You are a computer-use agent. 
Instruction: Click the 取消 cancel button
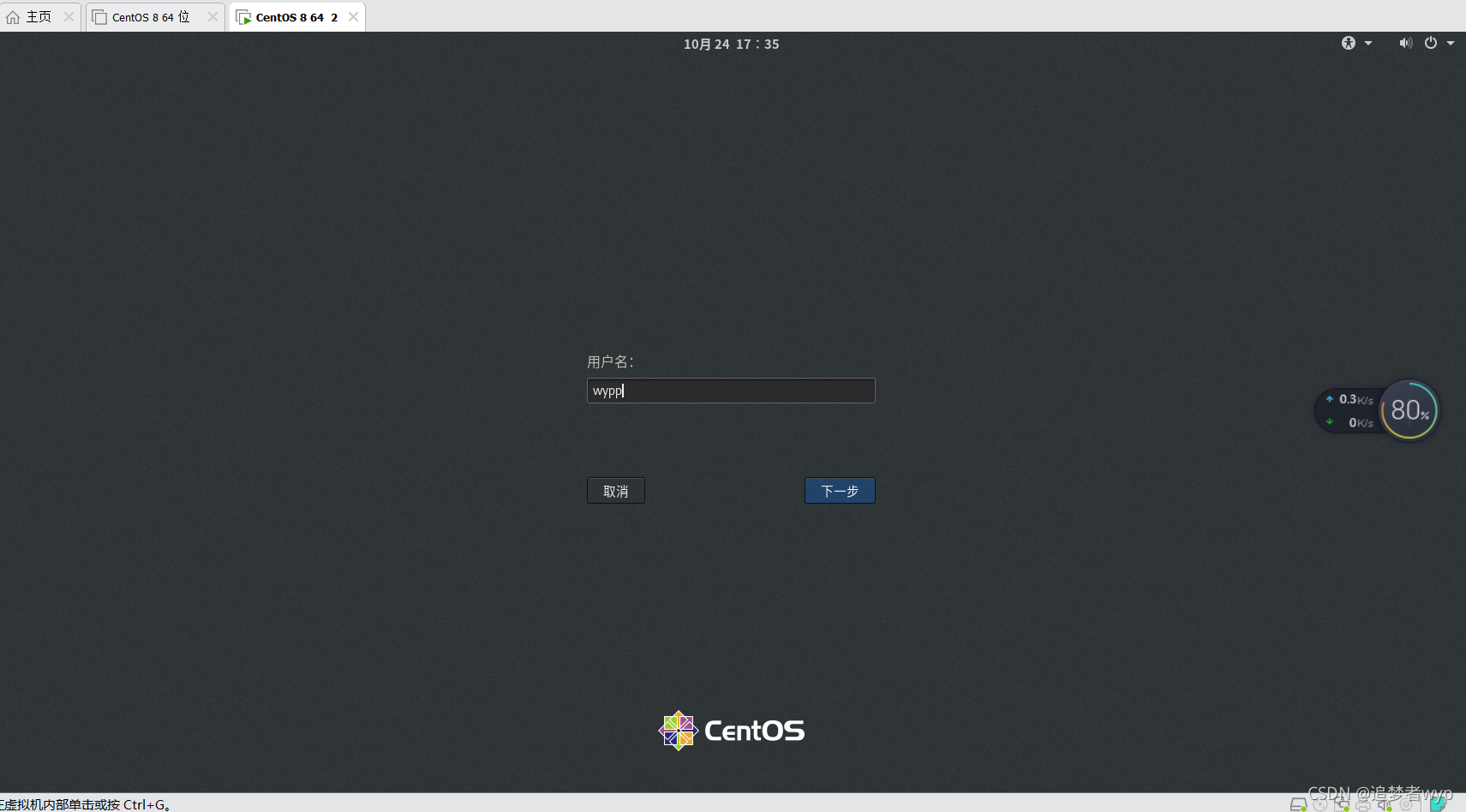click(616, 491)
